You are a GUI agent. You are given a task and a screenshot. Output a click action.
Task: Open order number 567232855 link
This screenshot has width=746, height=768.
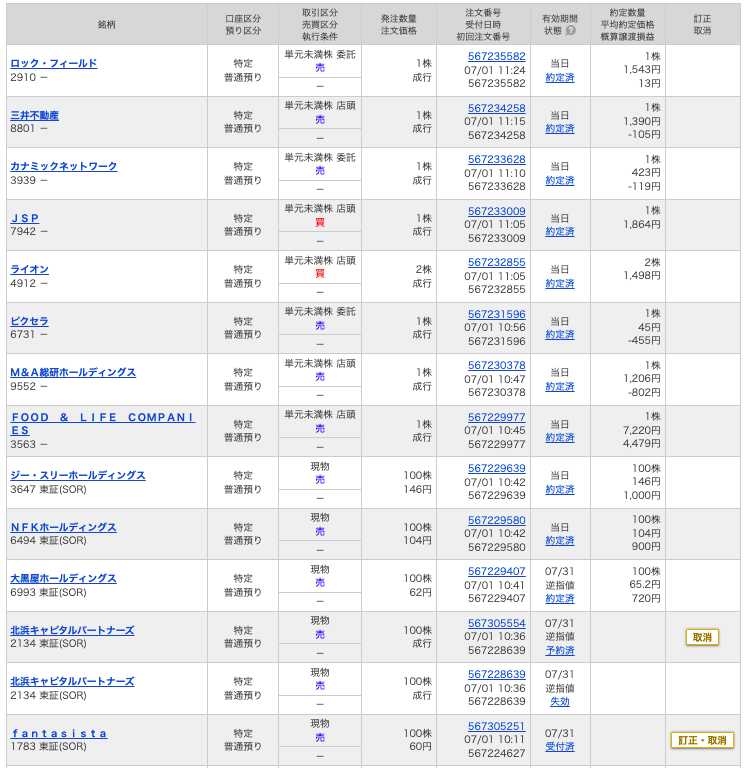[496, 262]
